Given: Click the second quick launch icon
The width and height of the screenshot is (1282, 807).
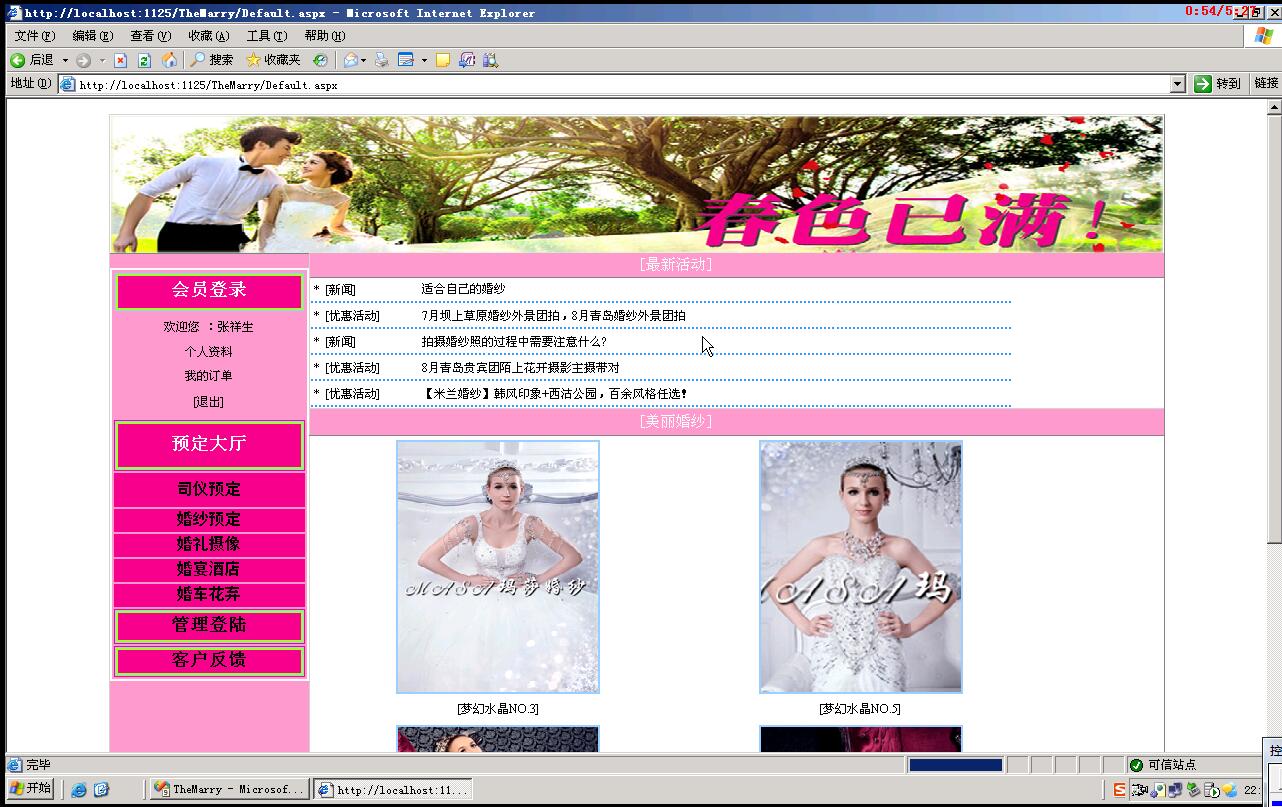Looking at the screenshot, I should (x=101, y=789).
